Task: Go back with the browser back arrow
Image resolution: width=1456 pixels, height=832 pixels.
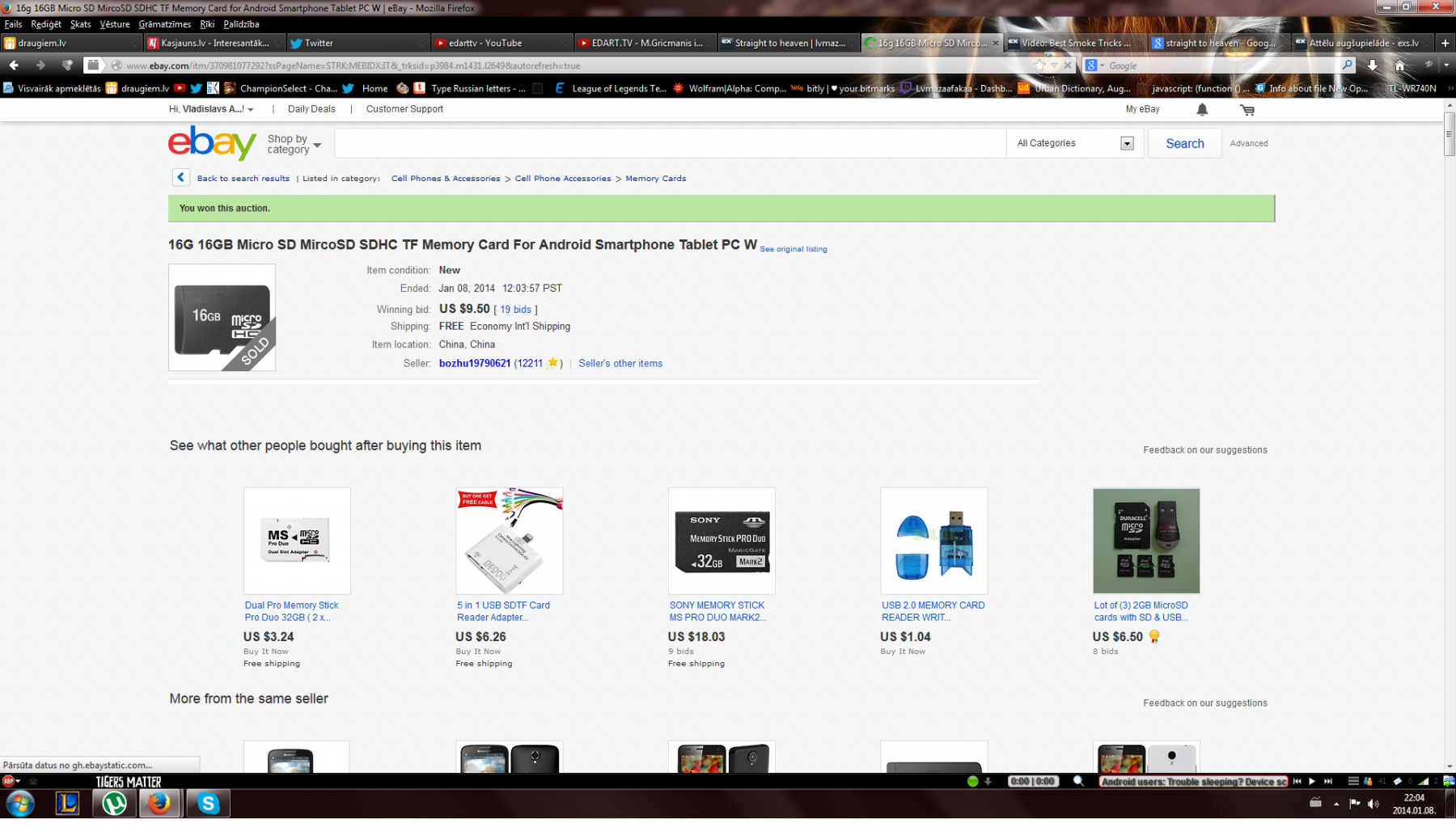Action: click(14, 65)
